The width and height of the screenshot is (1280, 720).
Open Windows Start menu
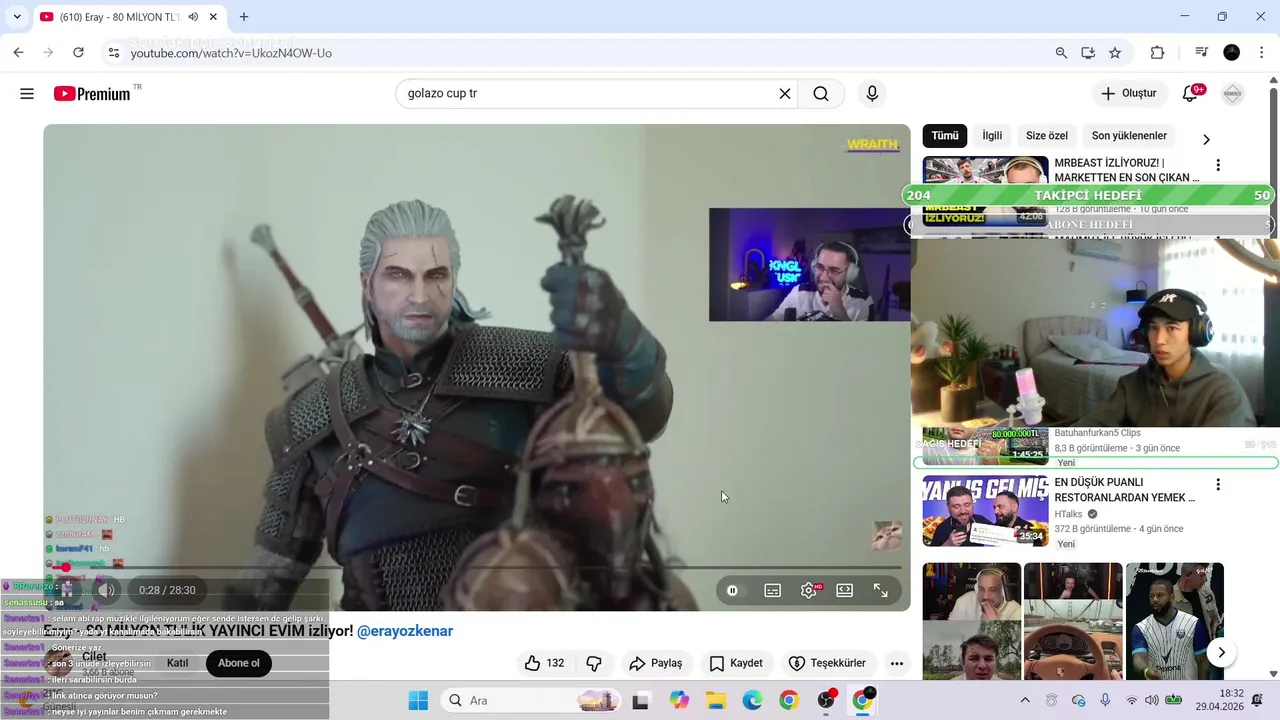(418, 700)
